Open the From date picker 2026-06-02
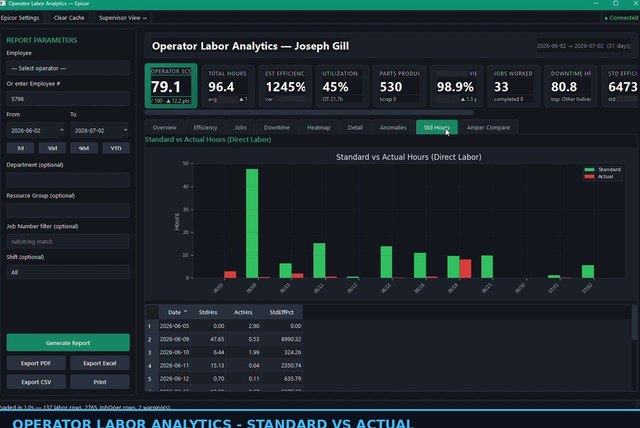Image resolution: width=640 pixels, height=428 pixels. [36, 130]
